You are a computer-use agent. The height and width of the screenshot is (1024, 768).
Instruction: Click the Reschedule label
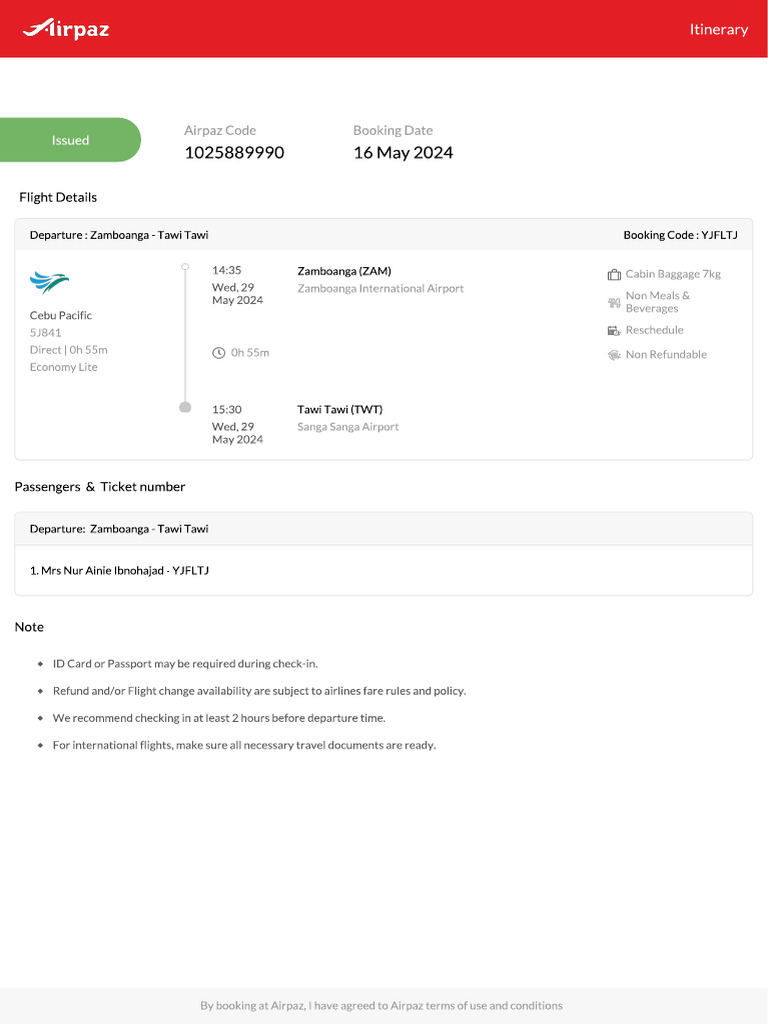tap(654, 330)
